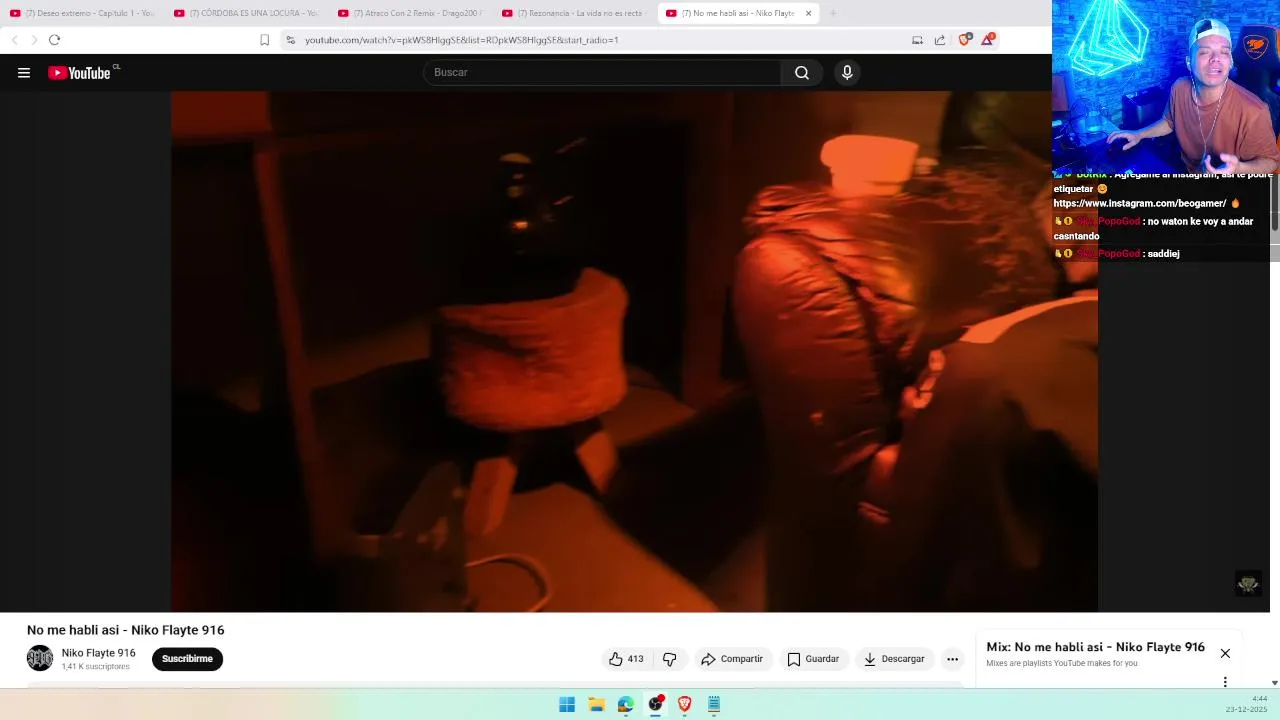Click page scrollbar down arrow
Viewport: 1280px width, 720px height.
tap(1275, 682)
